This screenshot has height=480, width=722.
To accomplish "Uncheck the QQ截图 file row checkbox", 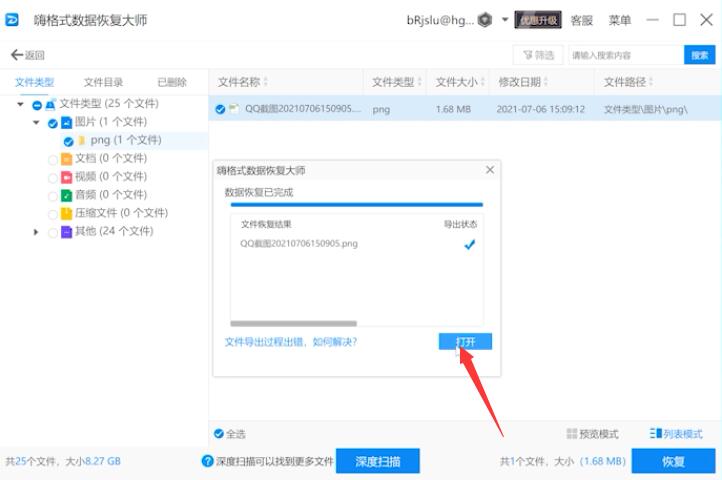I will click(220, 109).
